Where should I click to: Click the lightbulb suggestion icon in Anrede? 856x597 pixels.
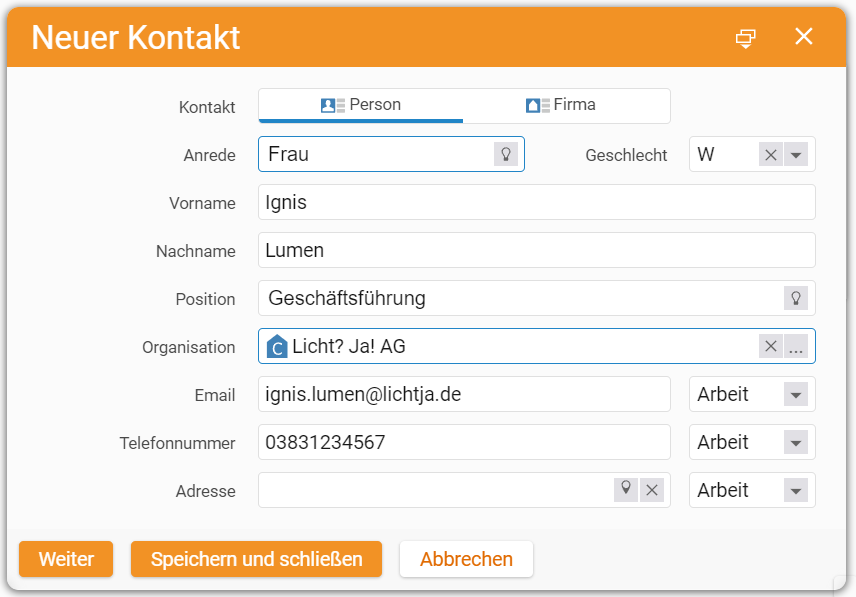506,154
